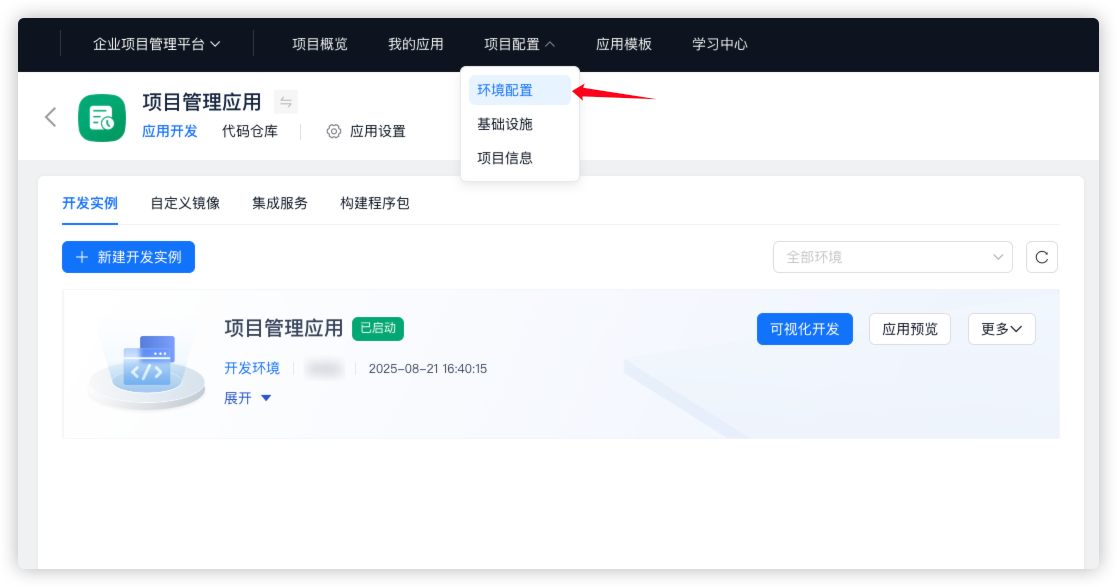Expand the 更多 actions dropdown
Viewport: 1117px width, 587px height.
pos(1001,329)
